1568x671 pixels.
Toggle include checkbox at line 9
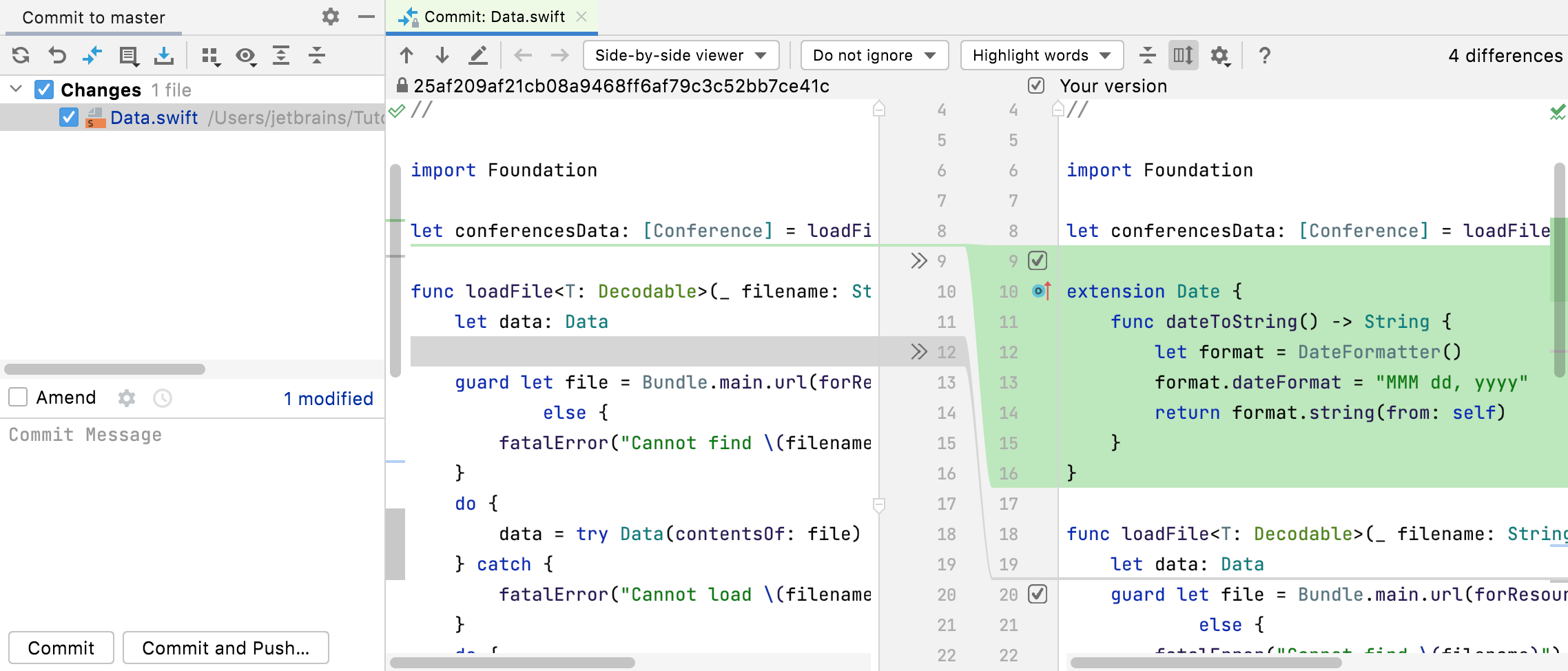pos(1038,260)
